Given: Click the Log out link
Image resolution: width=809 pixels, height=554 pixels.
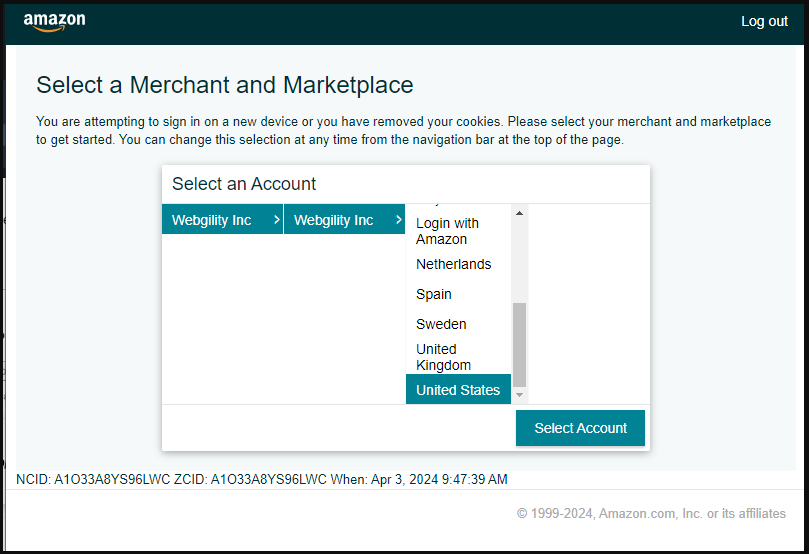Looking at the screenshot, I should tap(764, 21).
